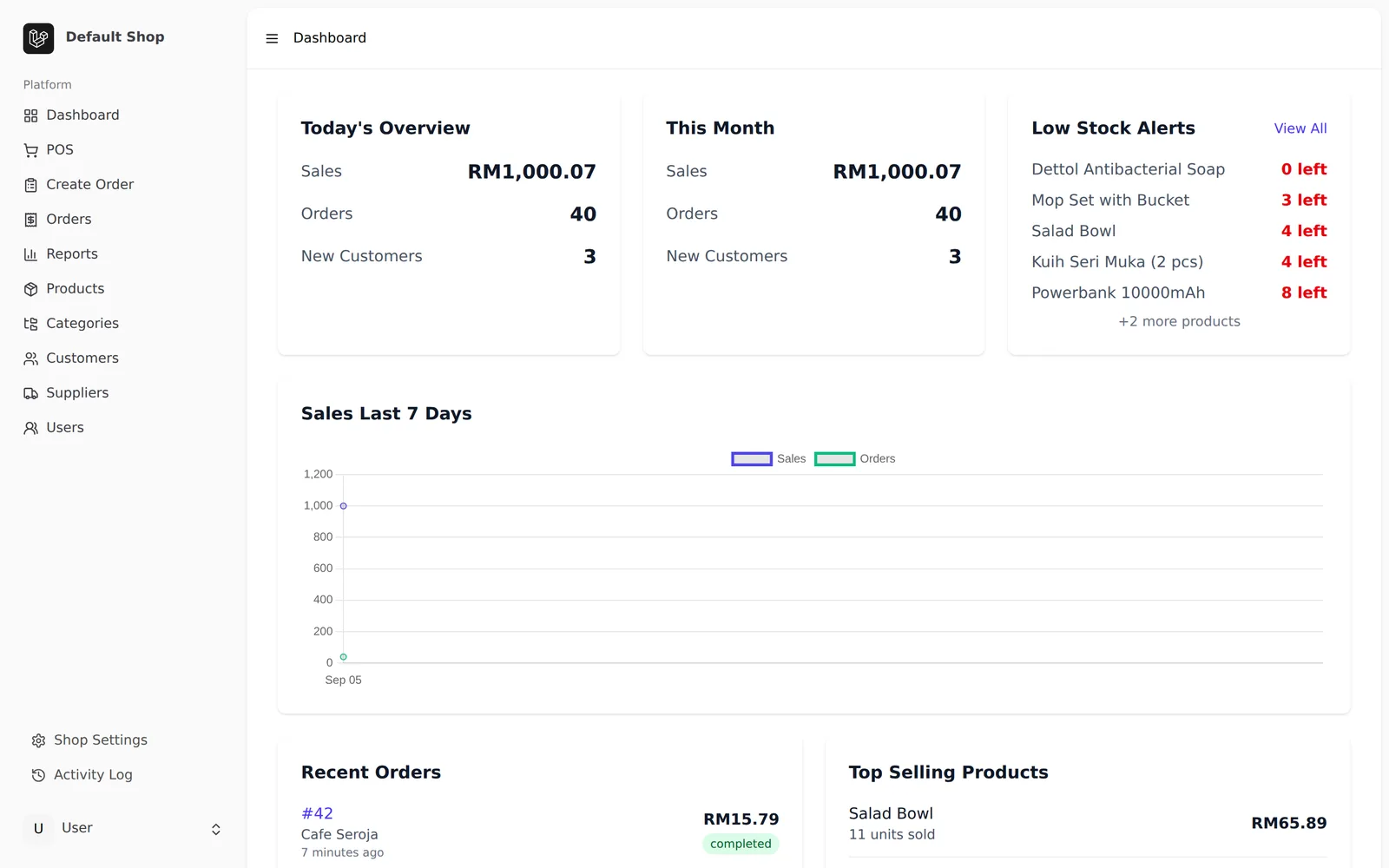Viewport: 1389px width, 868px height.
Task: Click the user avatar letter U
Action: click(x=38, y=829)
